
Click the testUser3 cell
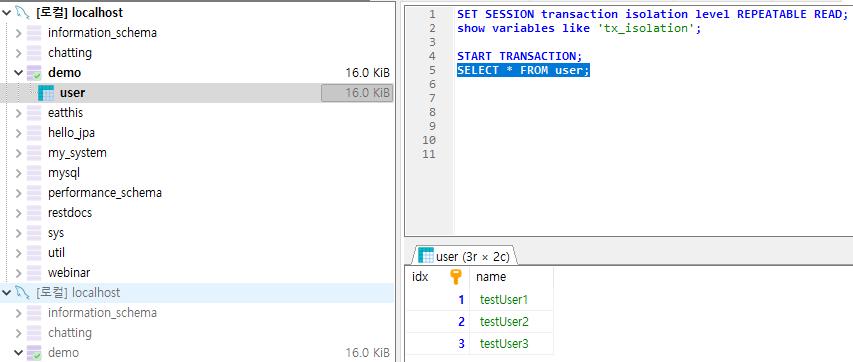click(511, 343)
